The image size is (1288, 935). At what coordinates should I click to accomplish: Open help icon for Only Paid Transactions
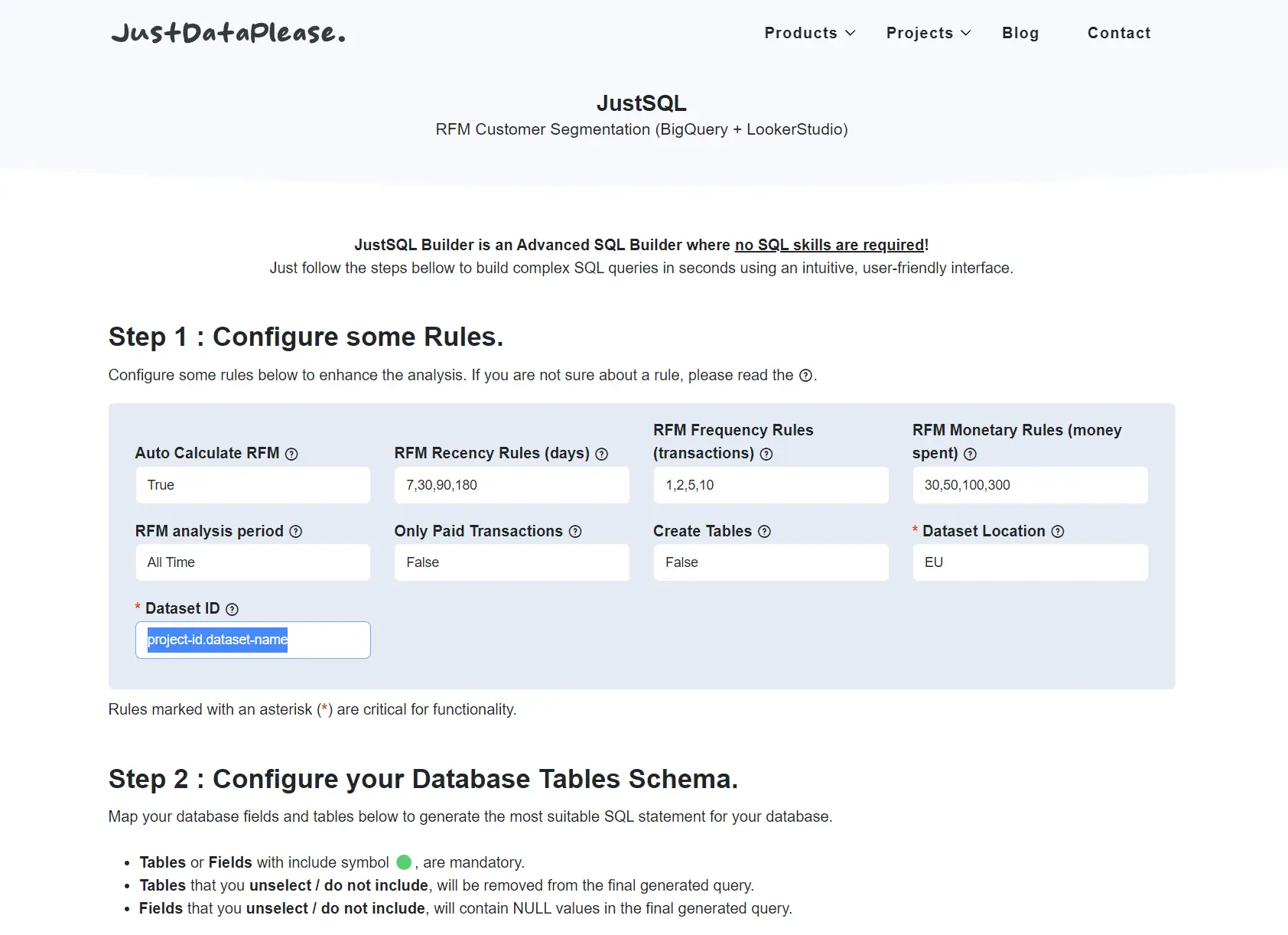coord(575,532)
